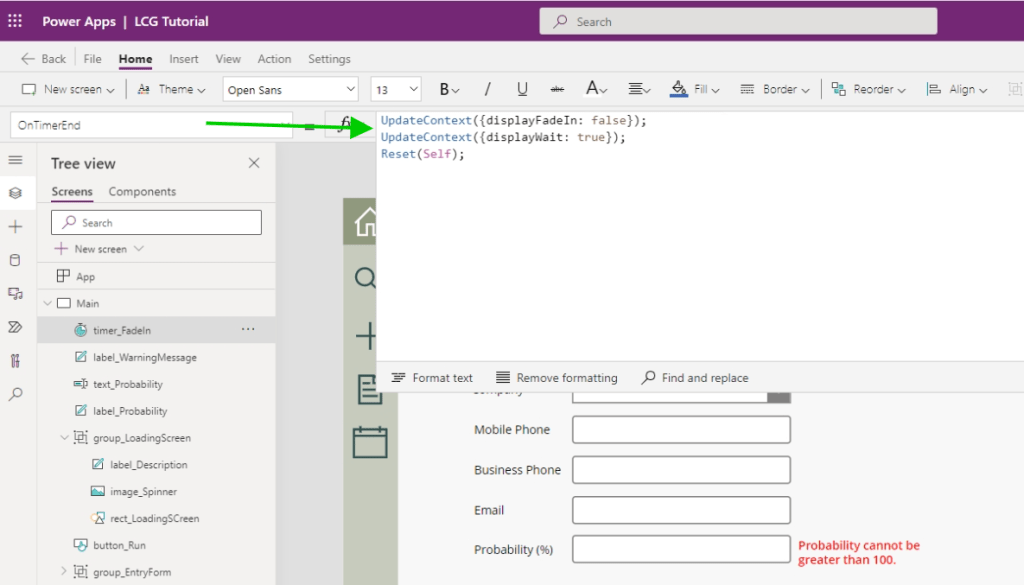Open the Action tab
Image resolution: width=1024 pixels, height=585 pixels.
pos(274,59)
